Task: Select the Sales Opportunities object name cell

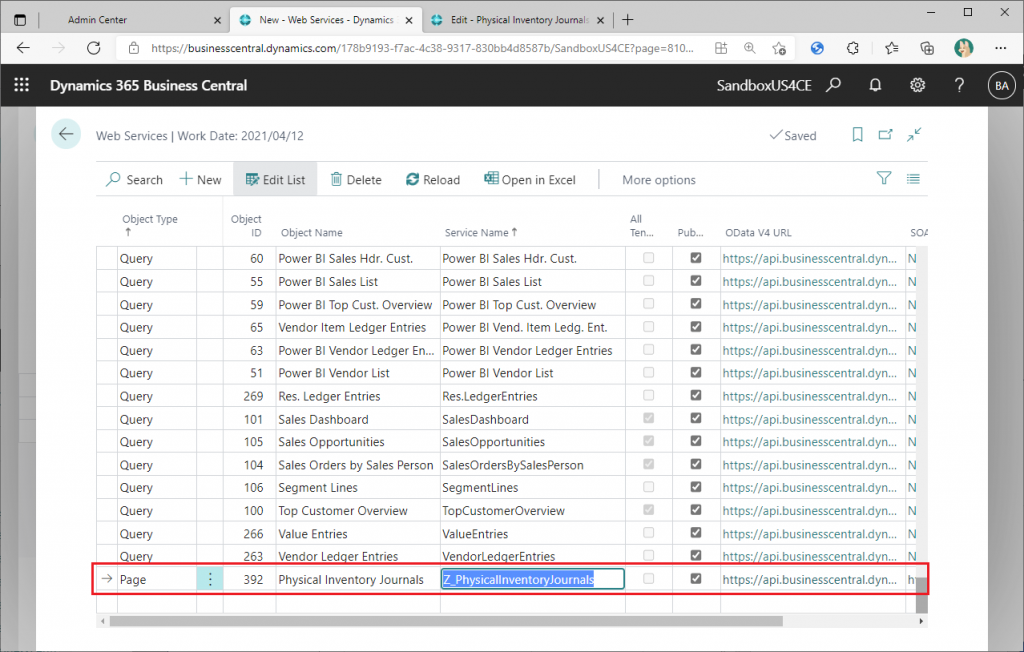Action: (358, 442)
